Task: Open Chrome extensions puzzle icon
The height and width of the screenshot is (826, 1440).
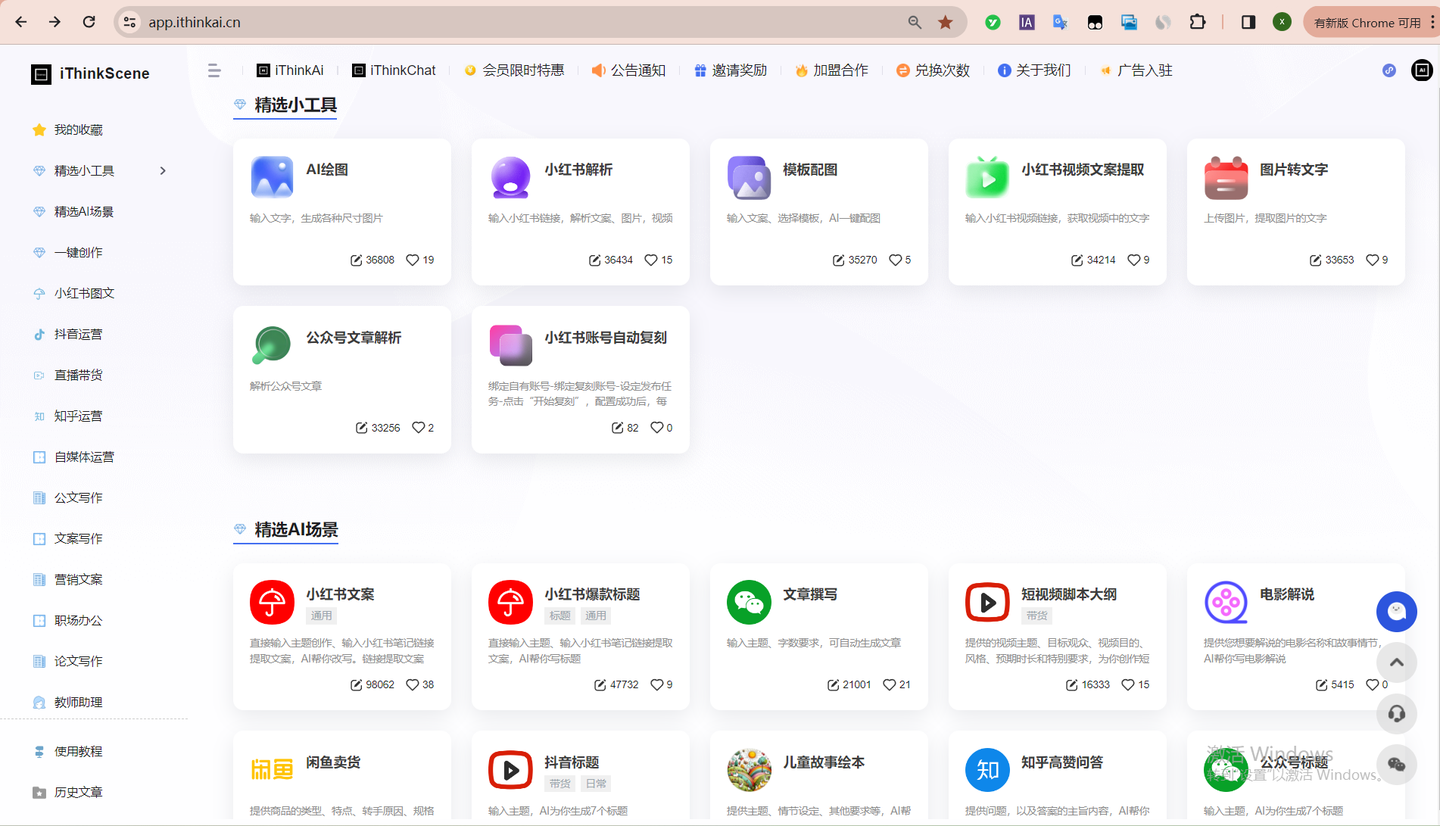Action: tap(1197, 22)
